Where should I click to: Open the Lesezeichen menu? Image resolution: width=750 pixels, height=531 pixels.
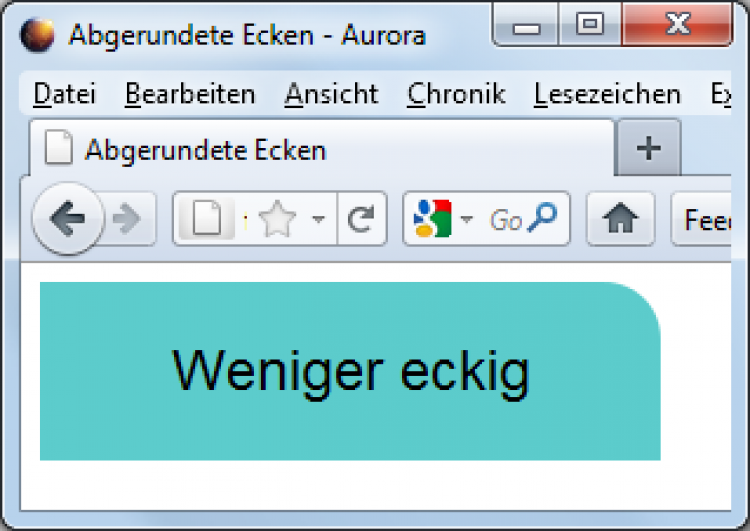click(607, 95)
